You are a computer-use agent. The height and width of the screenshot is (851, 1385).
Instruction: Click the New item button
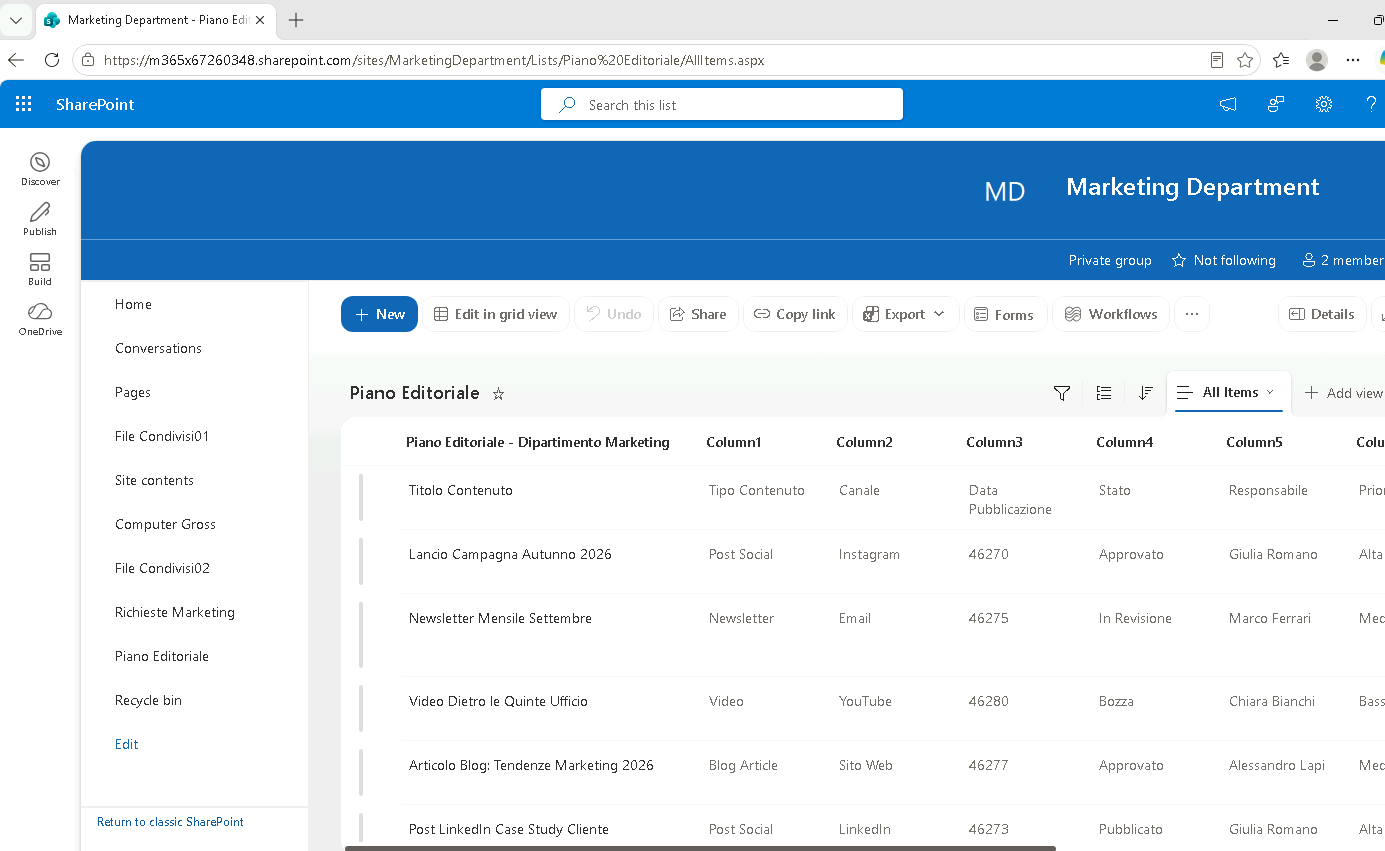point(379,314)
